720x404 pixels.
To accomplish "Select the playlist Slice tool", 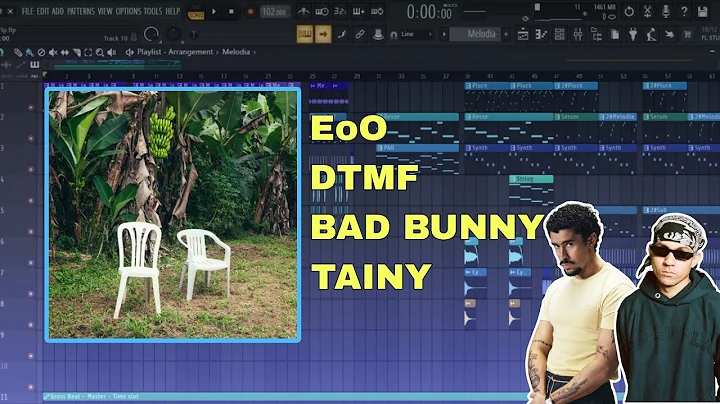I will (x=77, y=52).
